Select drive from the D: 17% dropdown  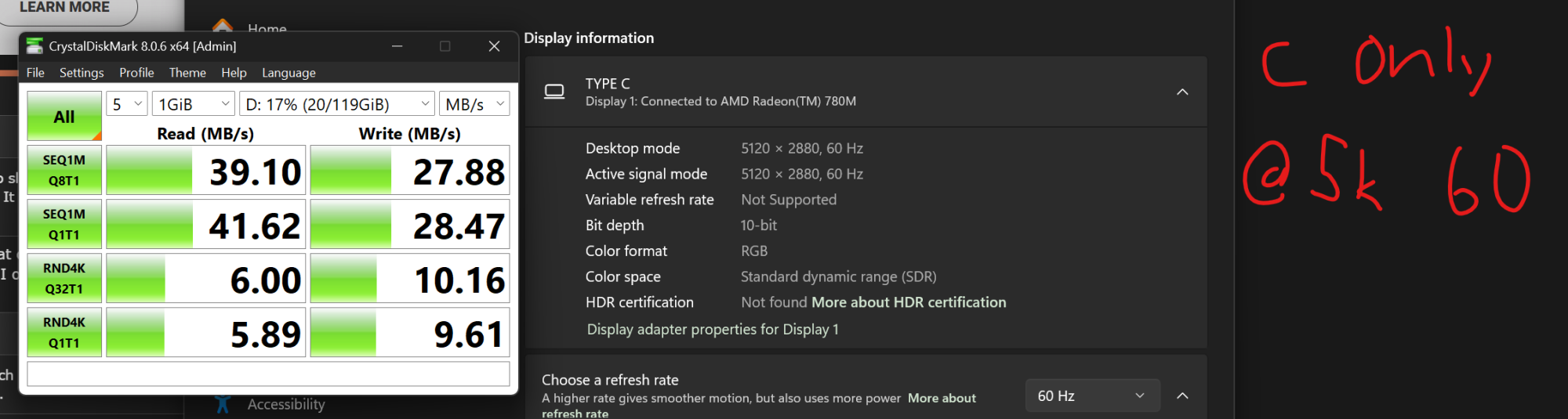[x=337, y=103]
